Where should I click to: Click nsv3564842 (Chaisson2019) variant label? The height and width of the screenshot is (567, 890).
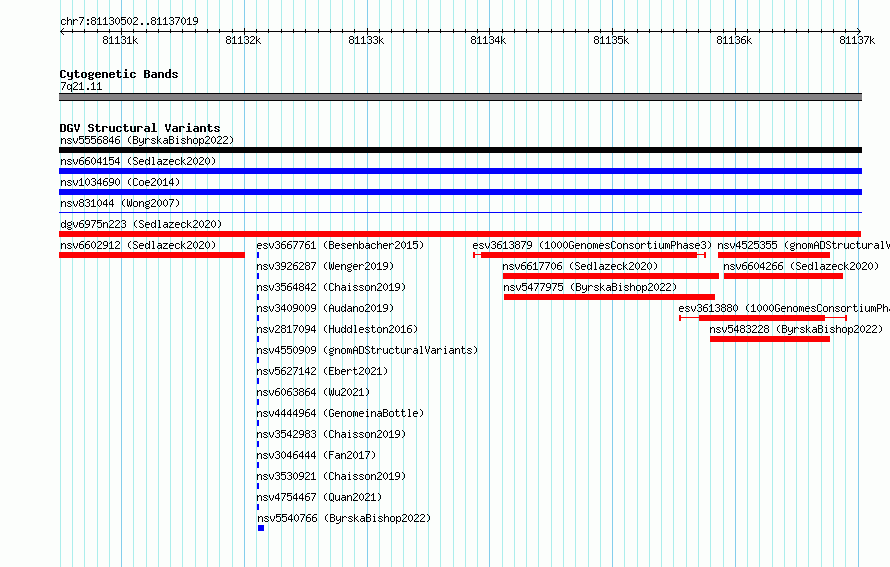(x=331, y=287)
